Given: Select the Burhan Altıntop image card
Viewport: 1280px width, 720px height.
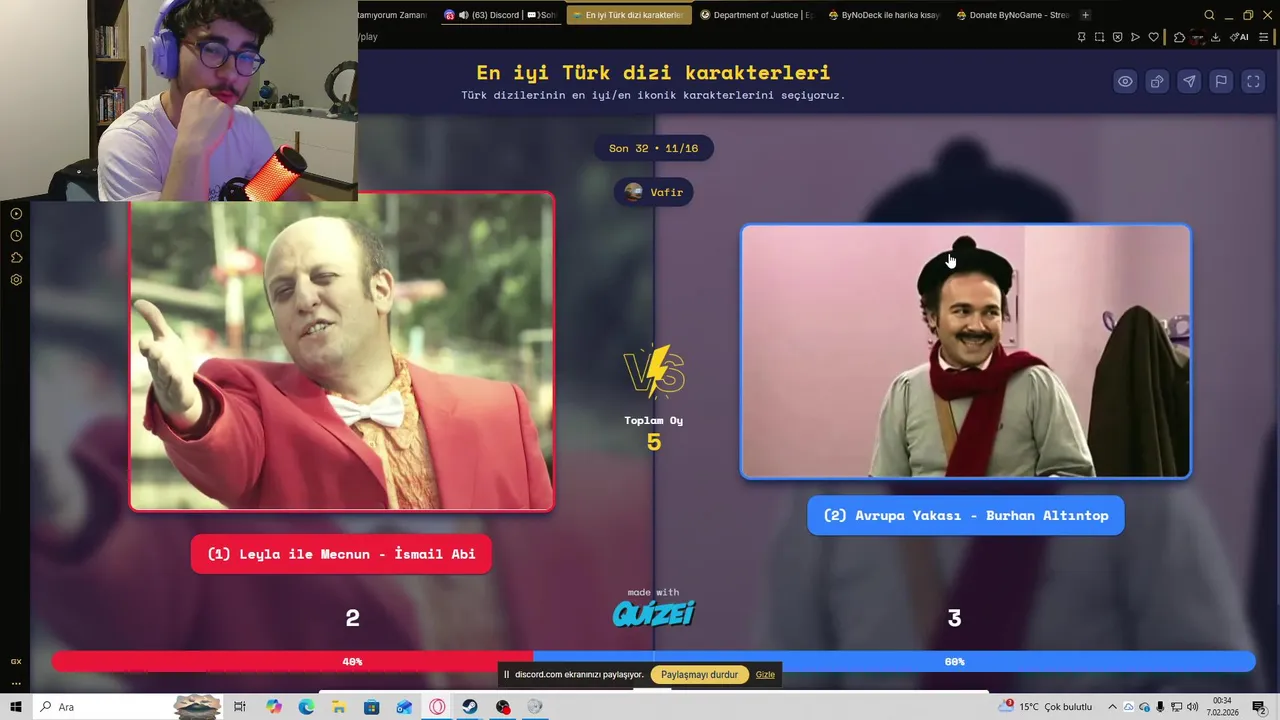Looking at the screenshot, I should 965,351.
